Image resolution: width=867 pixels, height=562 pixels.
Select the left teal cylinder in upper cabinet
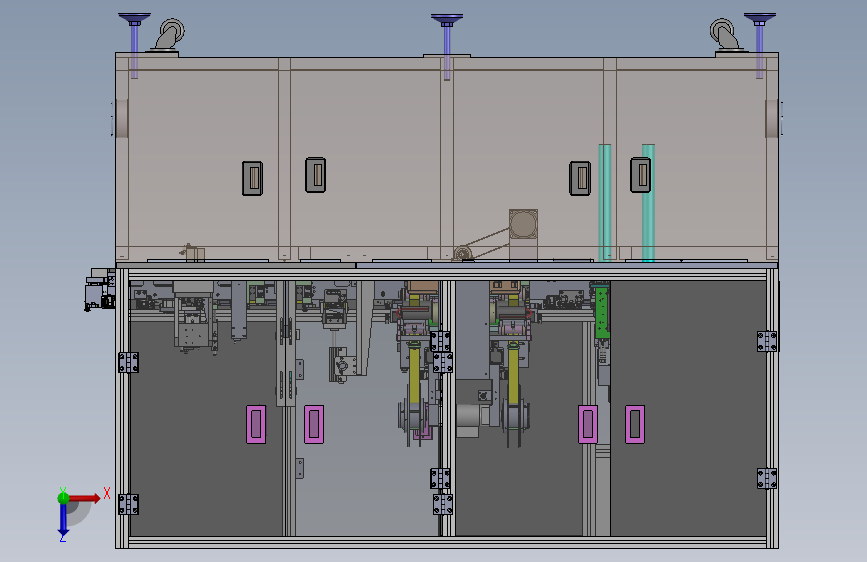(605, 202)
